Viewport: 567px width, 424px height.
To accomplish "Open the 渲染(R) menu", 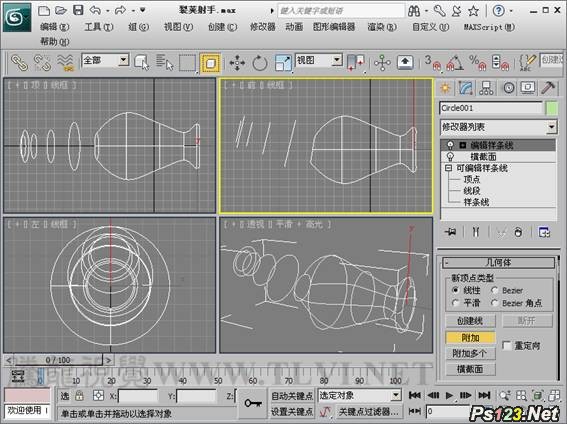I will point(382,27).
